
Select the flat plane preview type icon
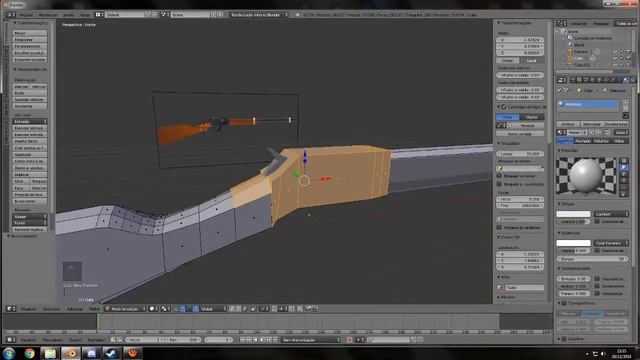point(624,161)
